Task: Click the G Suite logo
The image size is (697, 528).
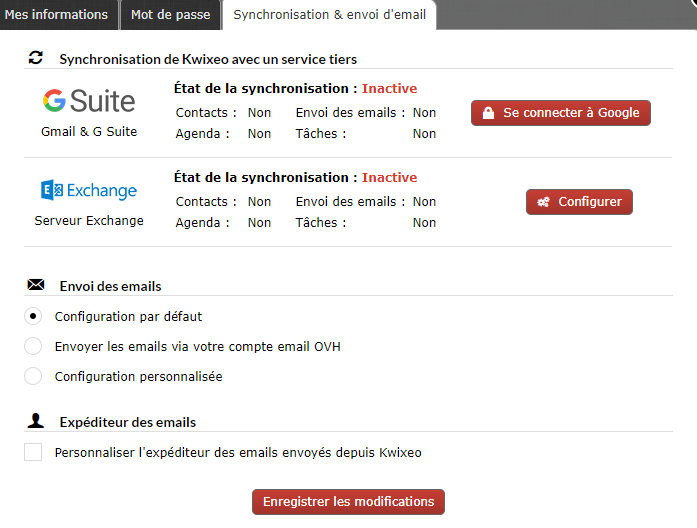Action: click(89, 100)
